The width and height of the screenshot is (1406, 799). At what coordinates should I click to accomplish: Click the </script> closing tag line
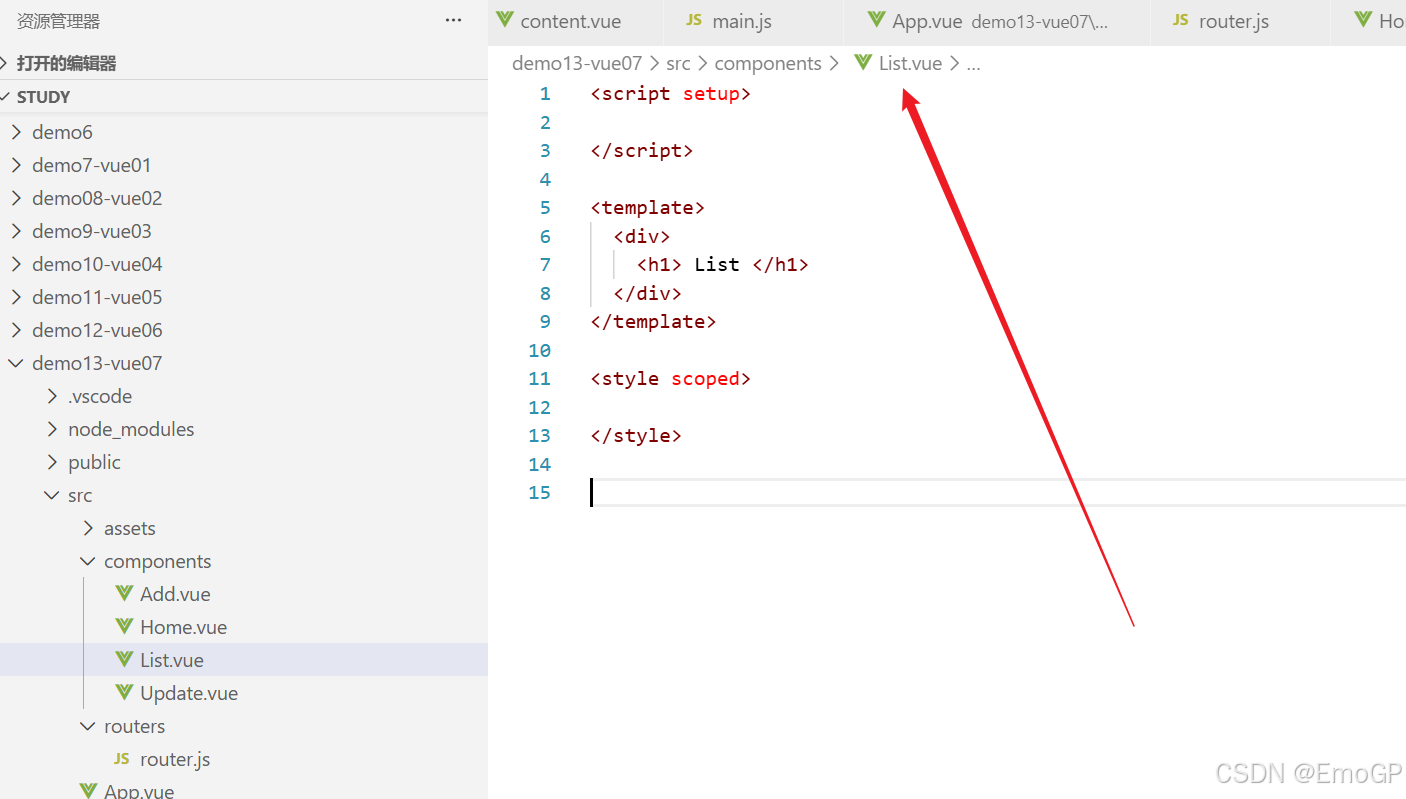[642, 150]
